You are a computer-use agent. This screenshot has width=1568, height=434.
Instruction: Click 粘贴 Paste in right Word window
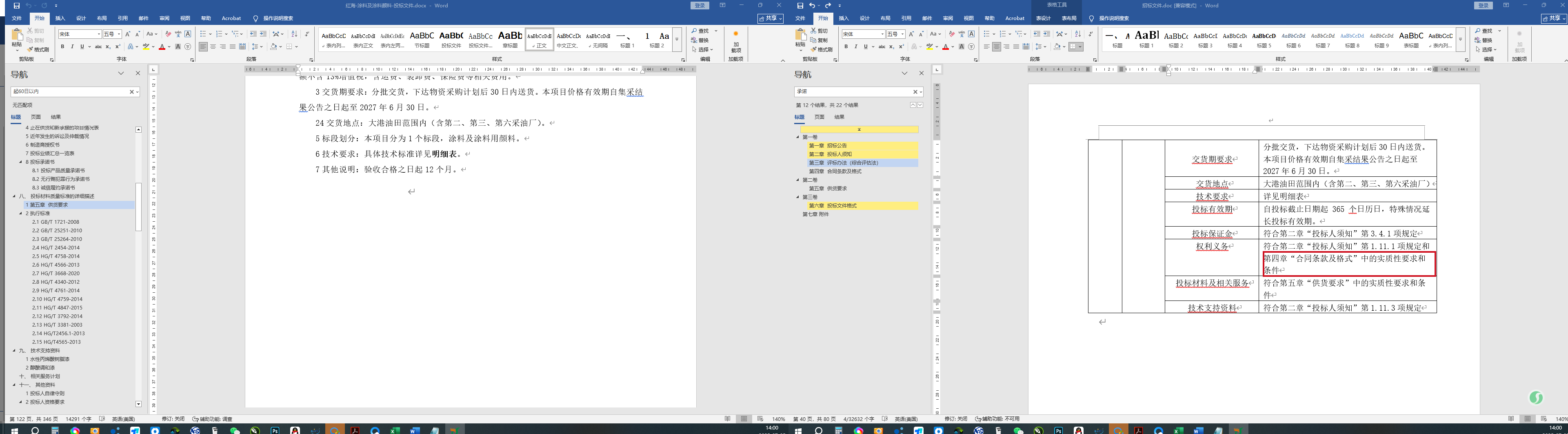pyautogui.click(x=800, y=40)
